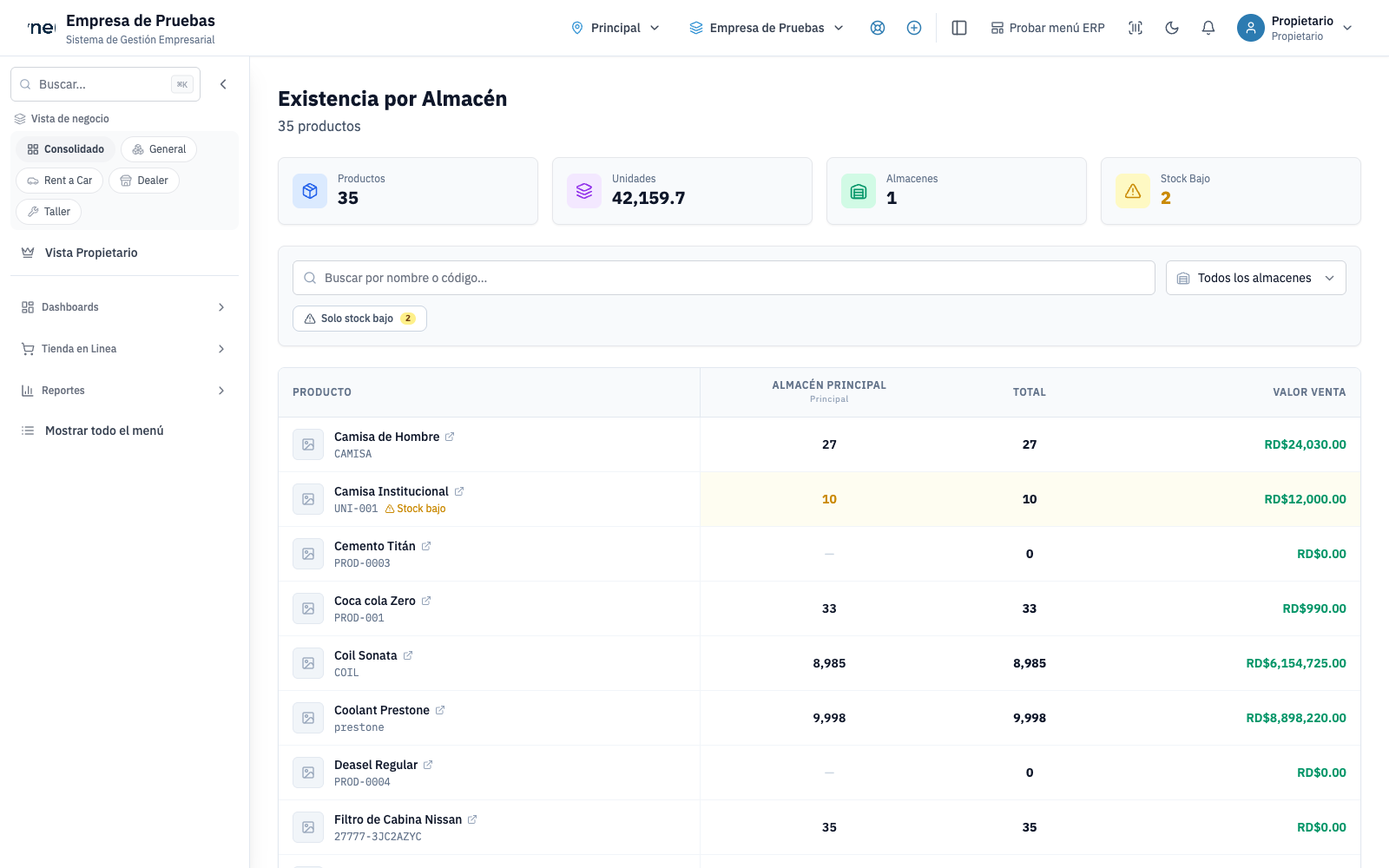
Task: Open Todos los almacenes dropdown
Action: tap(1256, 278)
